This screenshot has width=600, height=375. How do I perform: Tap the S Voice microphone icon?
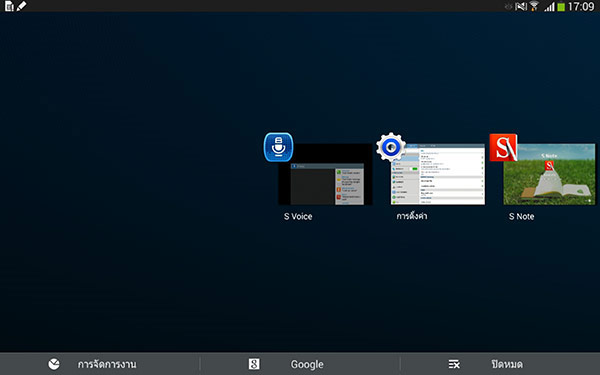pos(279,147)
